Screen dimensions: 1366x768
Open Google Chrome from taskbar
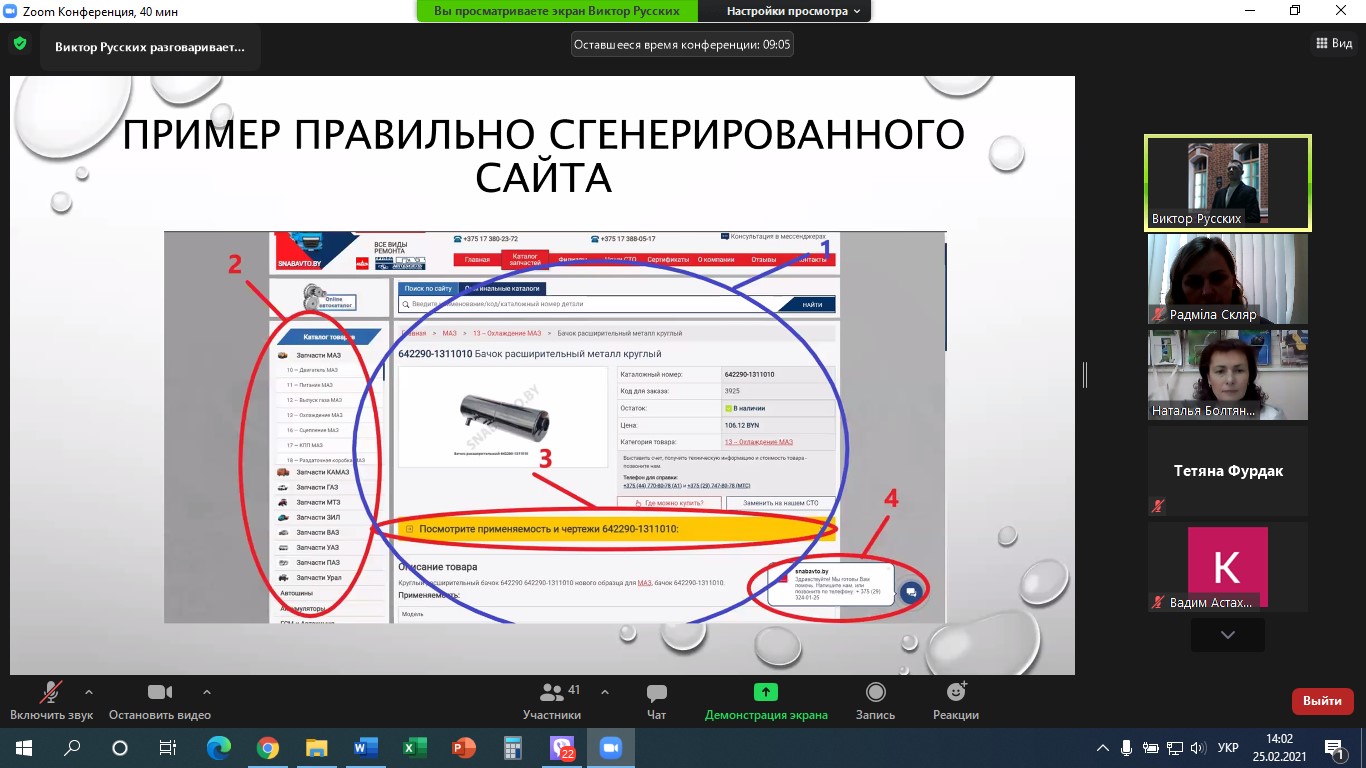267,747
